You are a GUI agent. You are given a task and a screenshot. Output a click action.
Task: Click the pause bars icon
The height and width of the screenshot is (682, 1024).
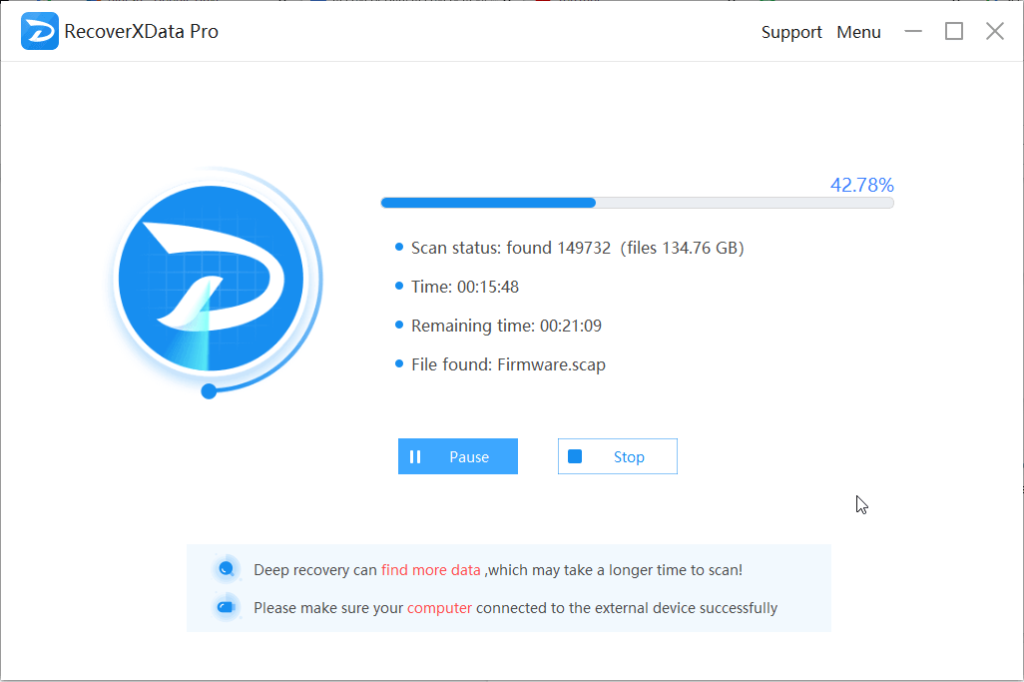pyautogui.click(x=415, y=457)
